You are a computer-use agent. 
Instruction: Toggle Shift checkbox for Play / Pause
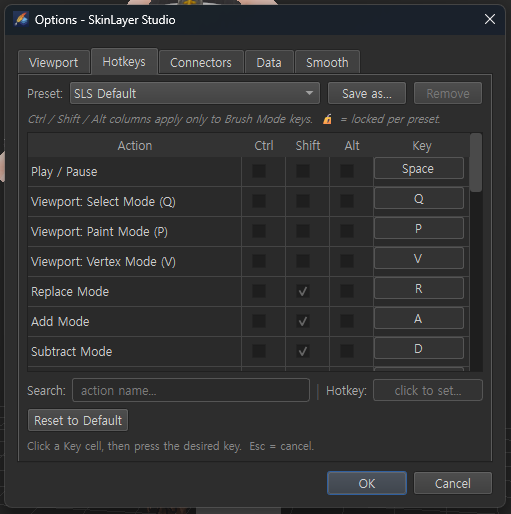tap(303, 171)
